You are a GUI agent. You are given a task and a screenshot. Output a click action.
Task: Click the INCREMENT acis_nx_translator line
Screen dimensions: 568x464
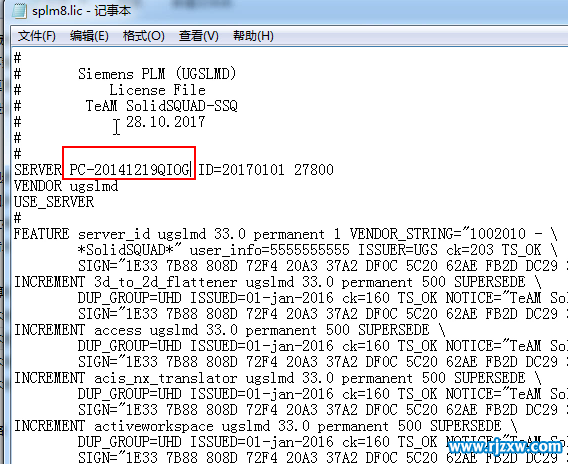click(x=278, y=378)
